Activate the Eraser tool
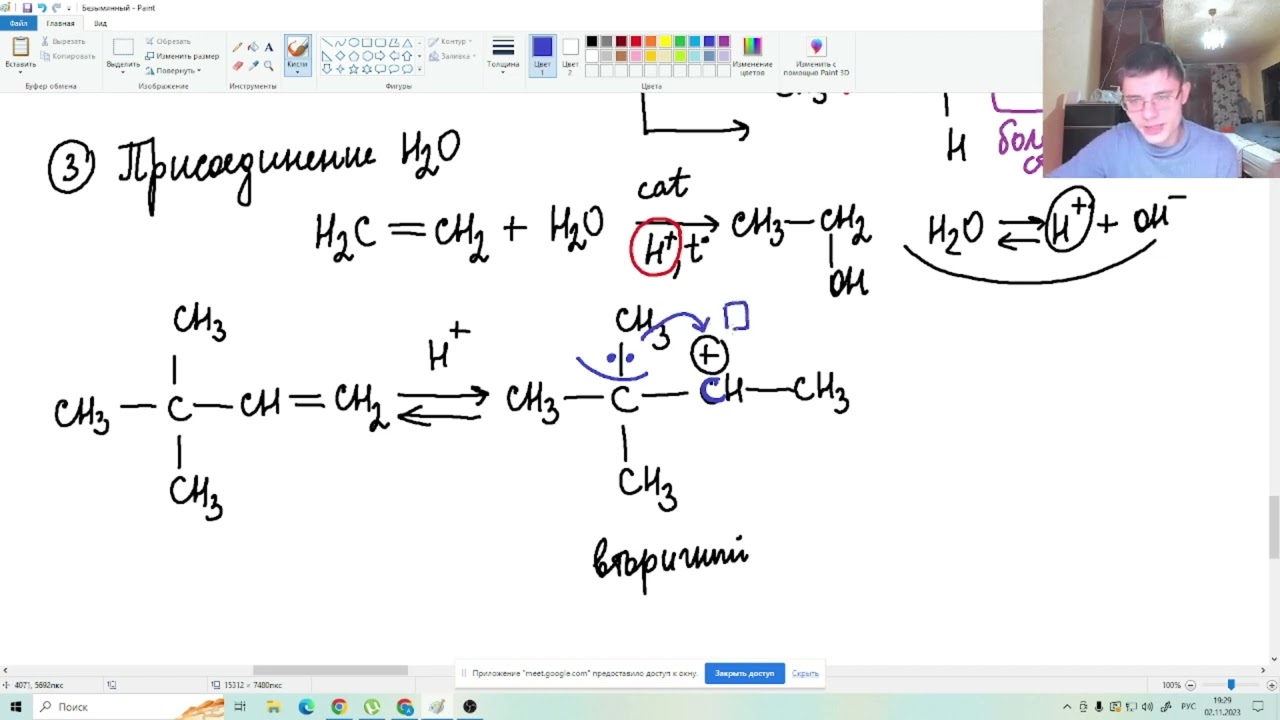Screen dimensions: 1280x720 (x=237, y=65)
